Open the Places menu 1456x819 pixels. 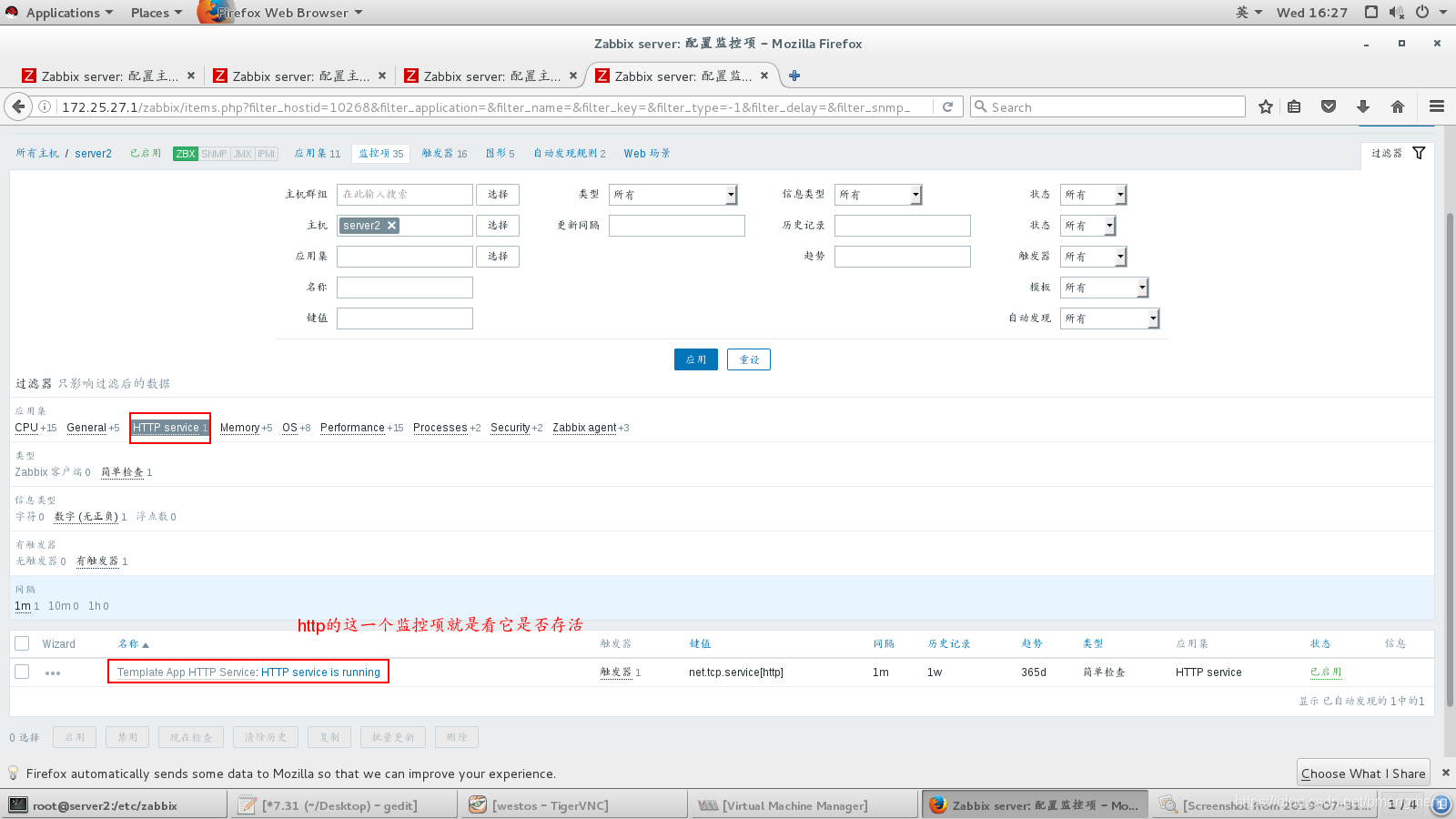(156, 12)
